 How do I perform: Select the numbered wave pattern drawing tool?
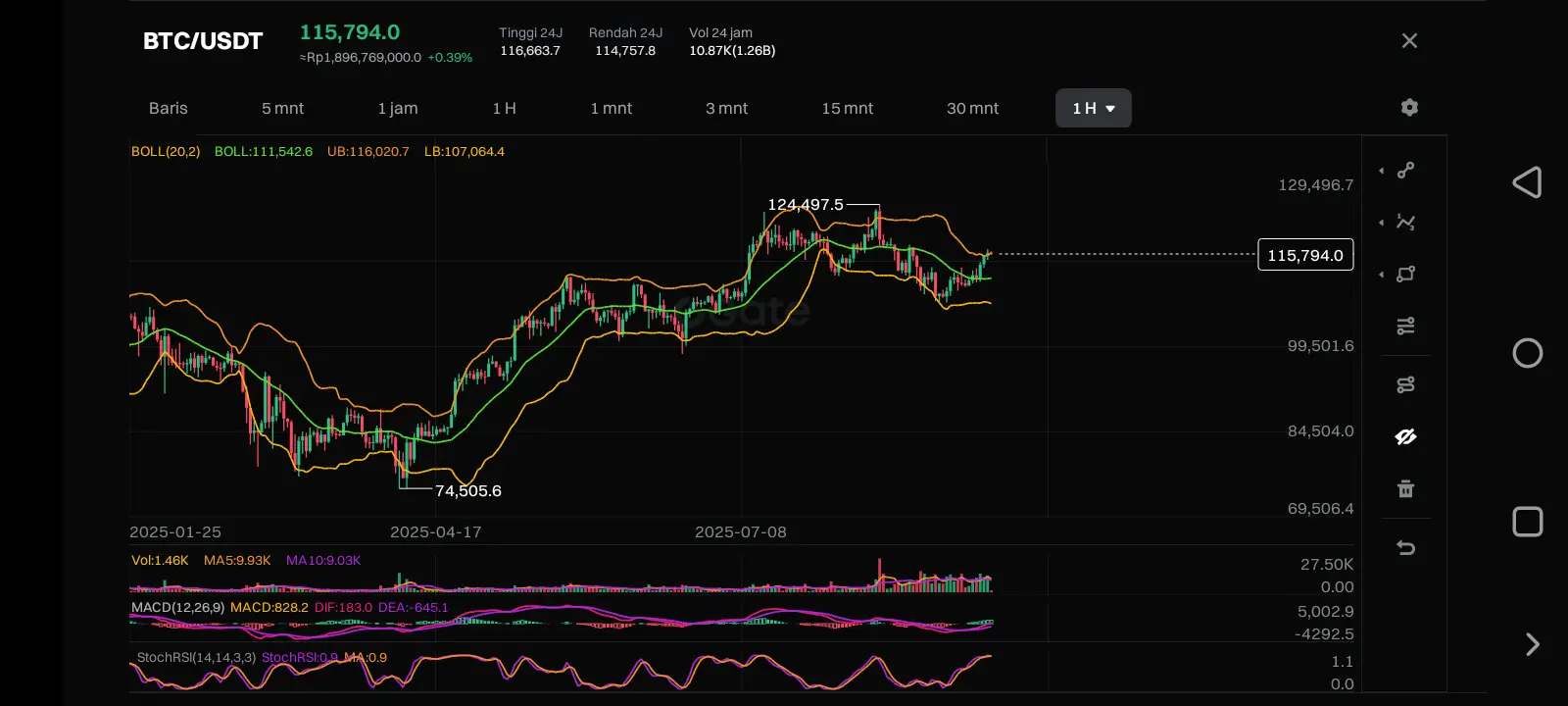[1405, 223]
